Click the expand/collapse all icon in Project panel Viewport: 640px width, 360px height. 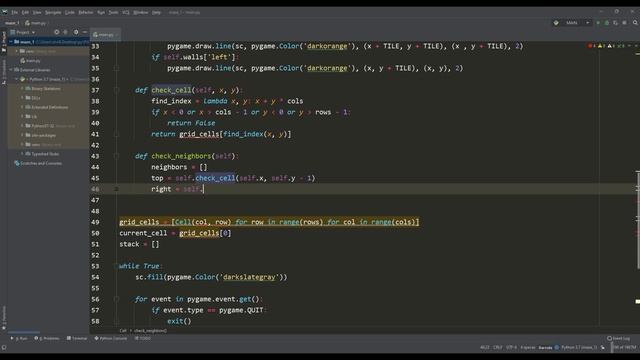(65, 32)
